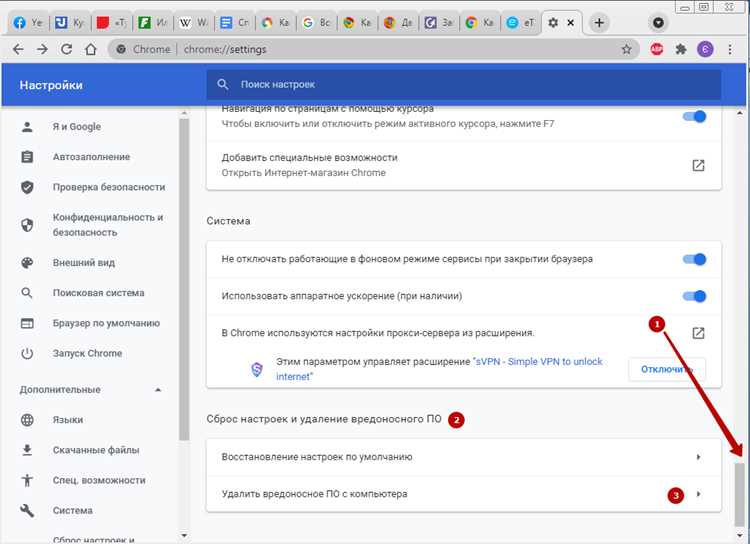Expand Удалить вредоносное ПО с компьютера

point(464,494)
